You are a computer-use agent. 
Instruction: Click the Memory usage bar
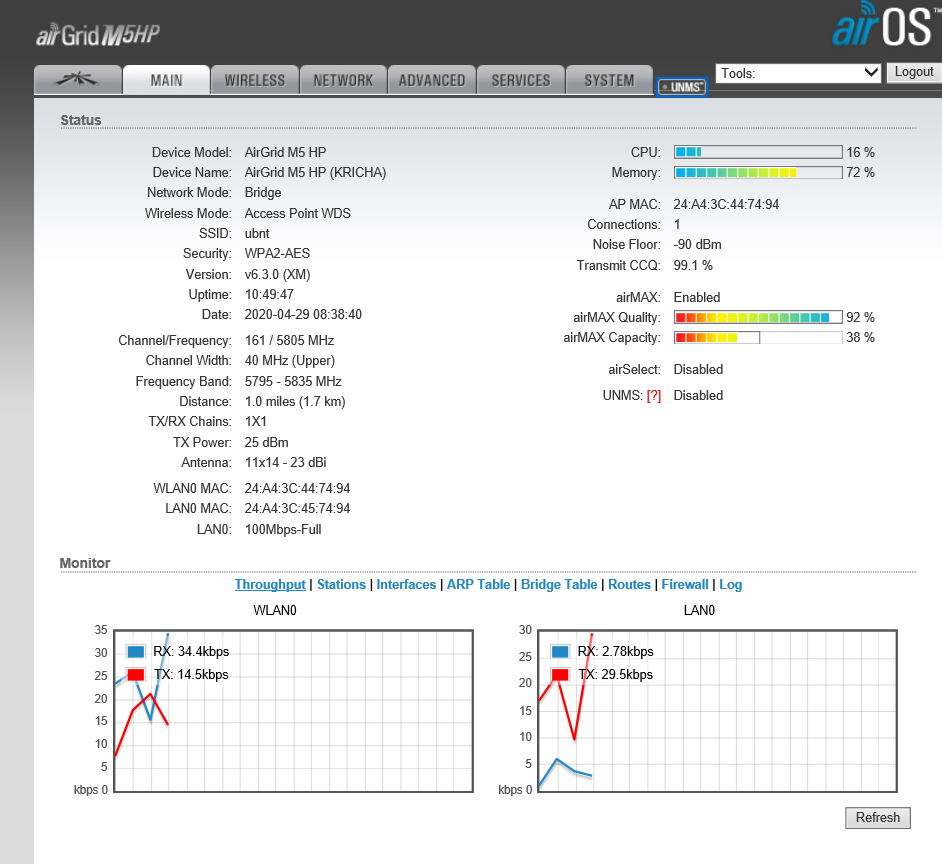click(758, 172)
